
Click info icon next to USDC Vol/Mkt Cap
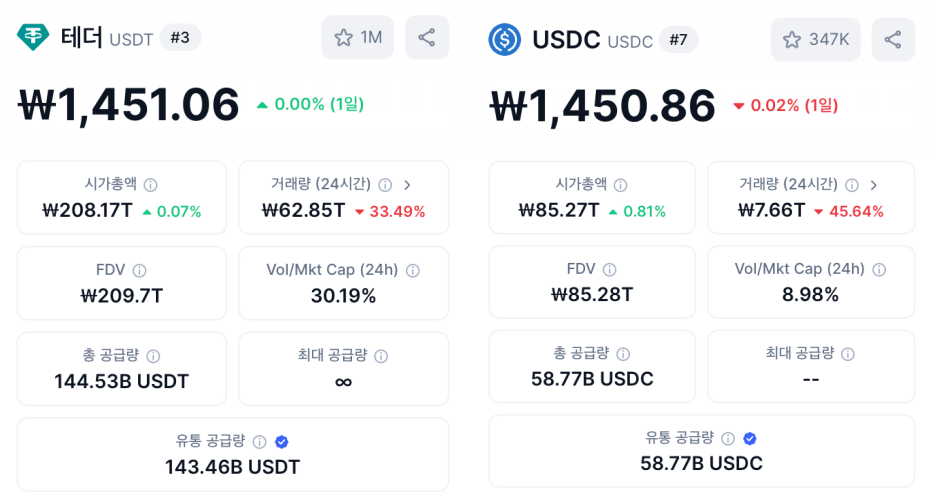click(x=879, y=269)
